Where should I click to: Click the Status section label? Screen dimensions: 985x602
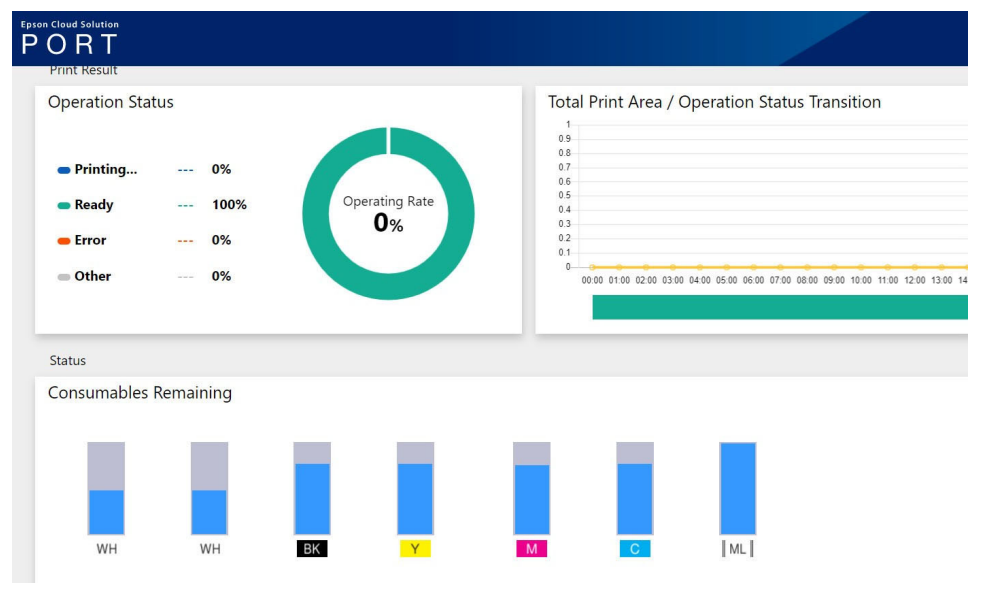coord(68,361)
